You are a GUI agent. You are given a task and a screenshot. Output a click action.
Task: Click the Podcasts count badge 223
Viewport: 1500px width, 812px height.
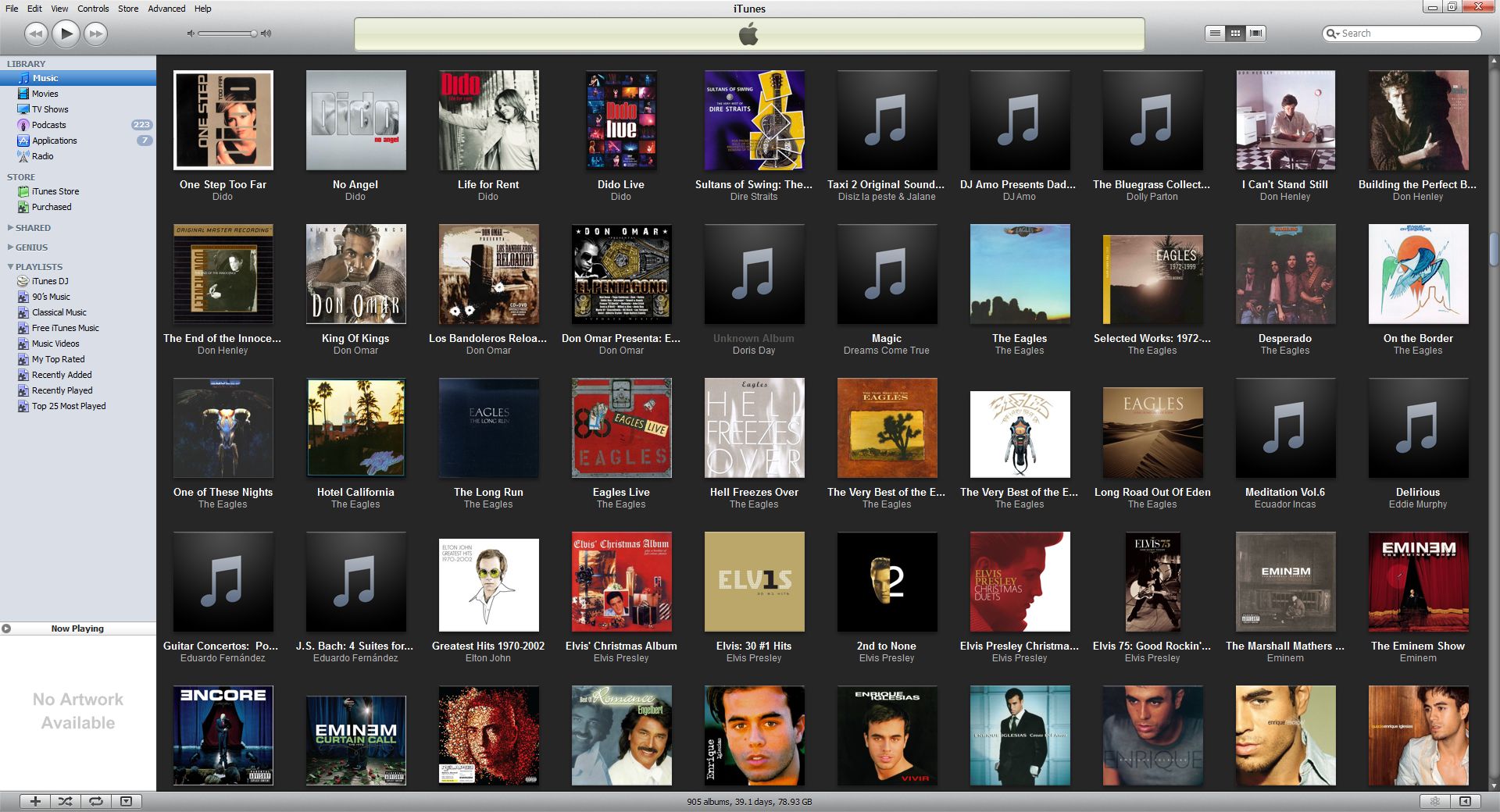(x=141, y=125)
